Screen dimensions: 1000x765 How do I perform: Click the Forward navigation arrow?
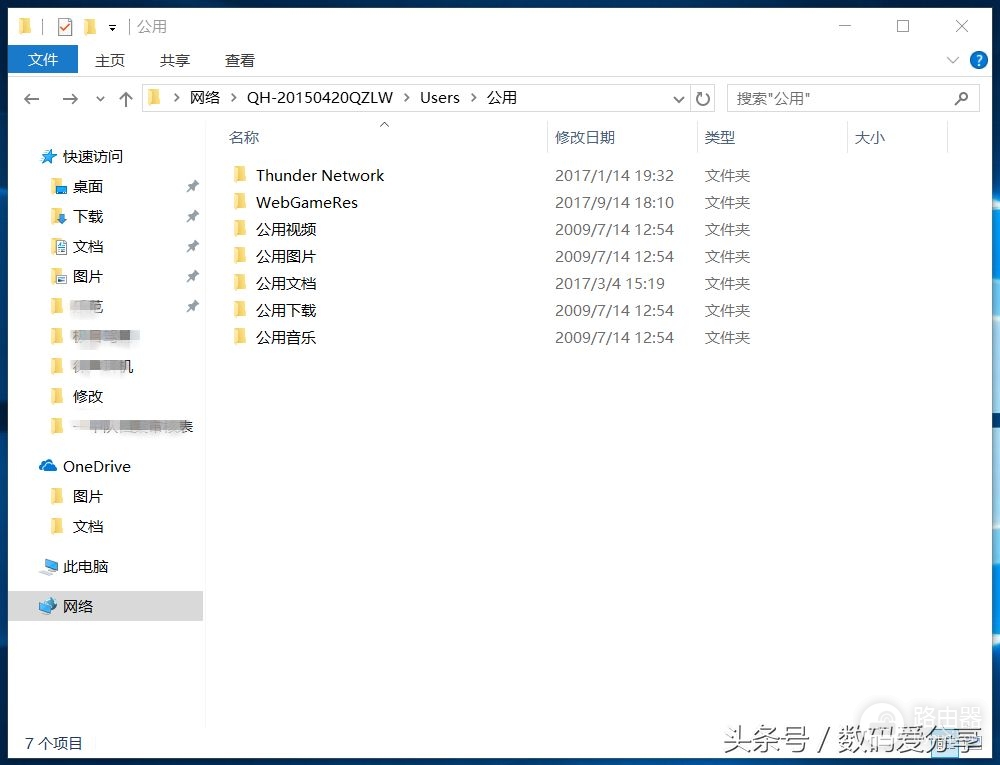(69, 98)
